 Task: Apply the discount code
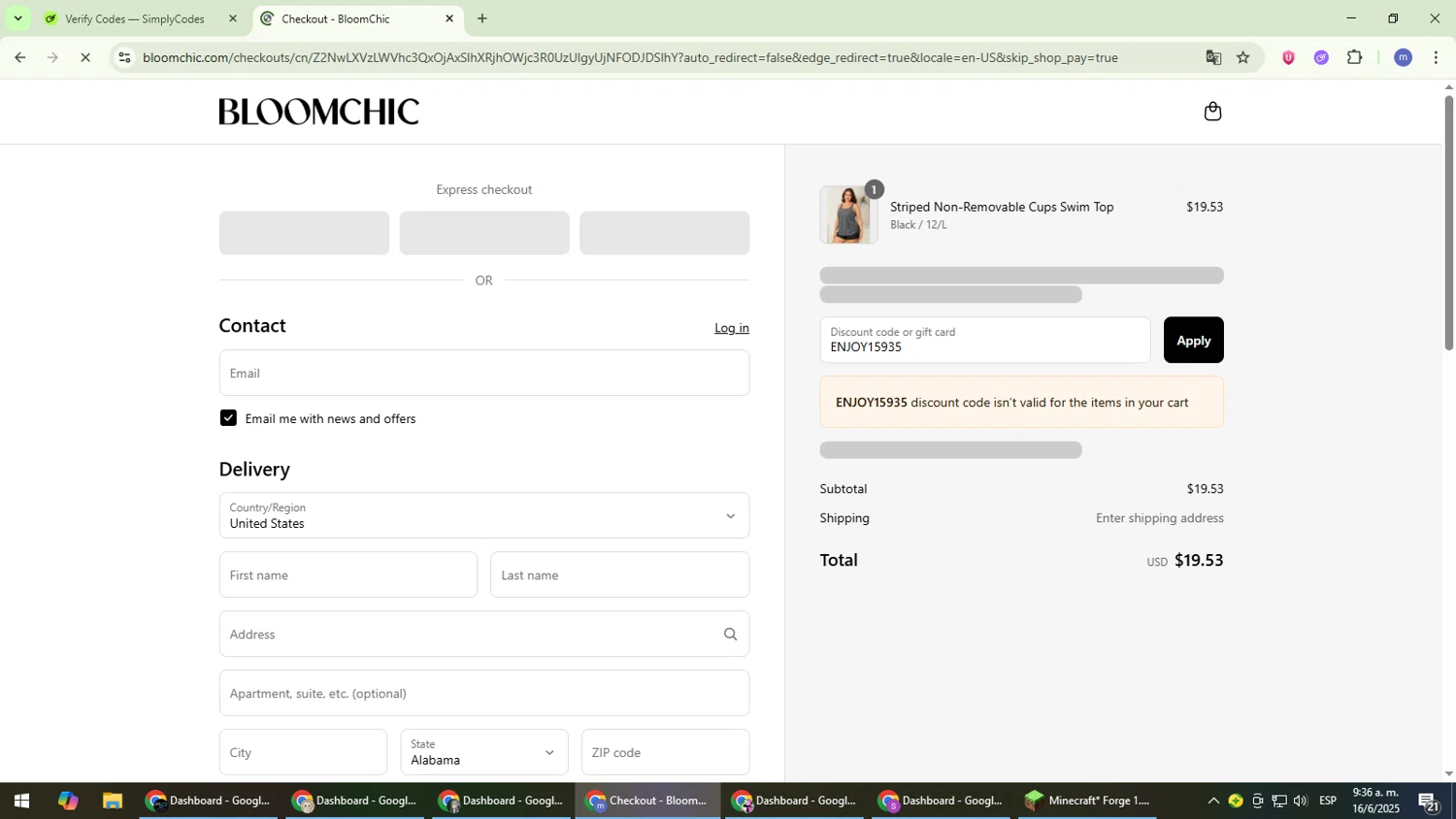click(1193, 341)
